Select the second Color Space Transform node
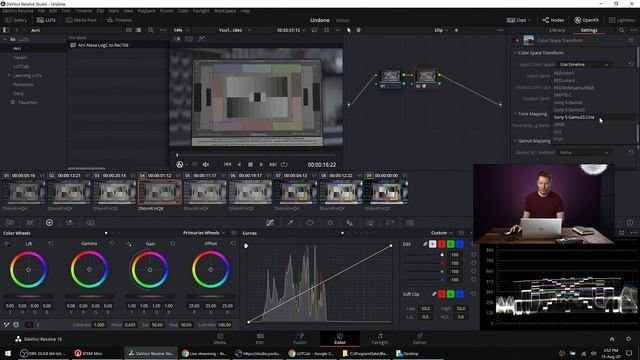This screenshot has width=640, height=360. pos(426,78)
